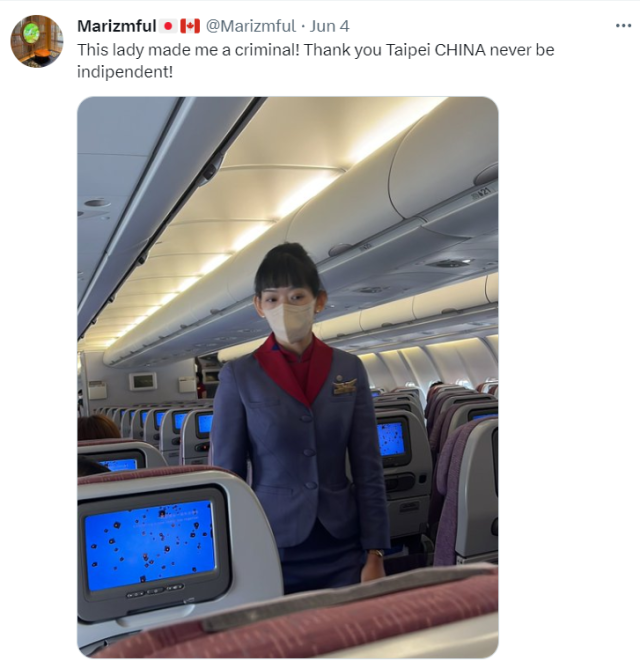Open the Jun 4 timestamp link
640x668 pixels.
point(329,26)
